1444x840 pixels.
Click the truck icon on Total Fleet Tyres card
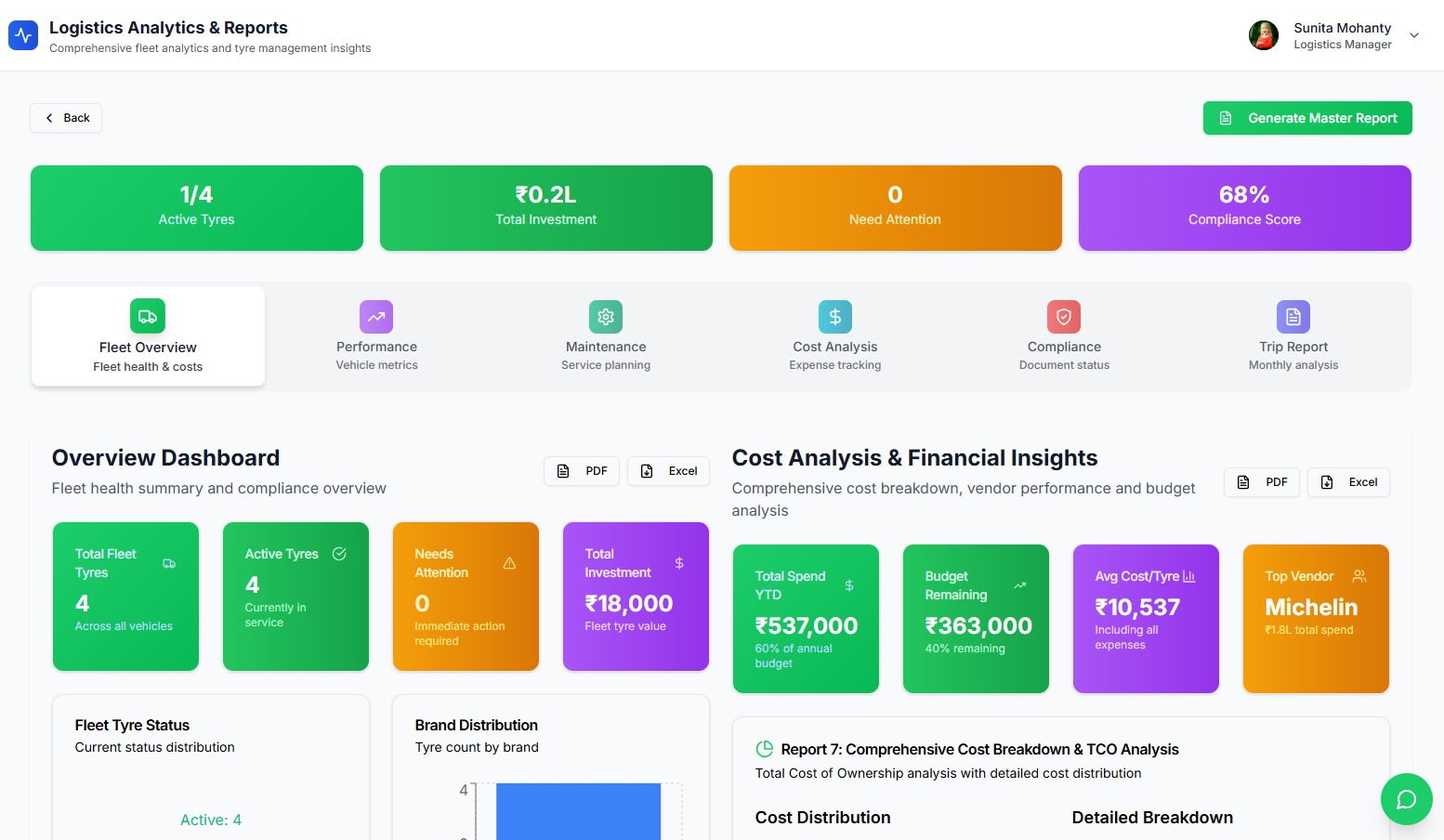(170, 563)
